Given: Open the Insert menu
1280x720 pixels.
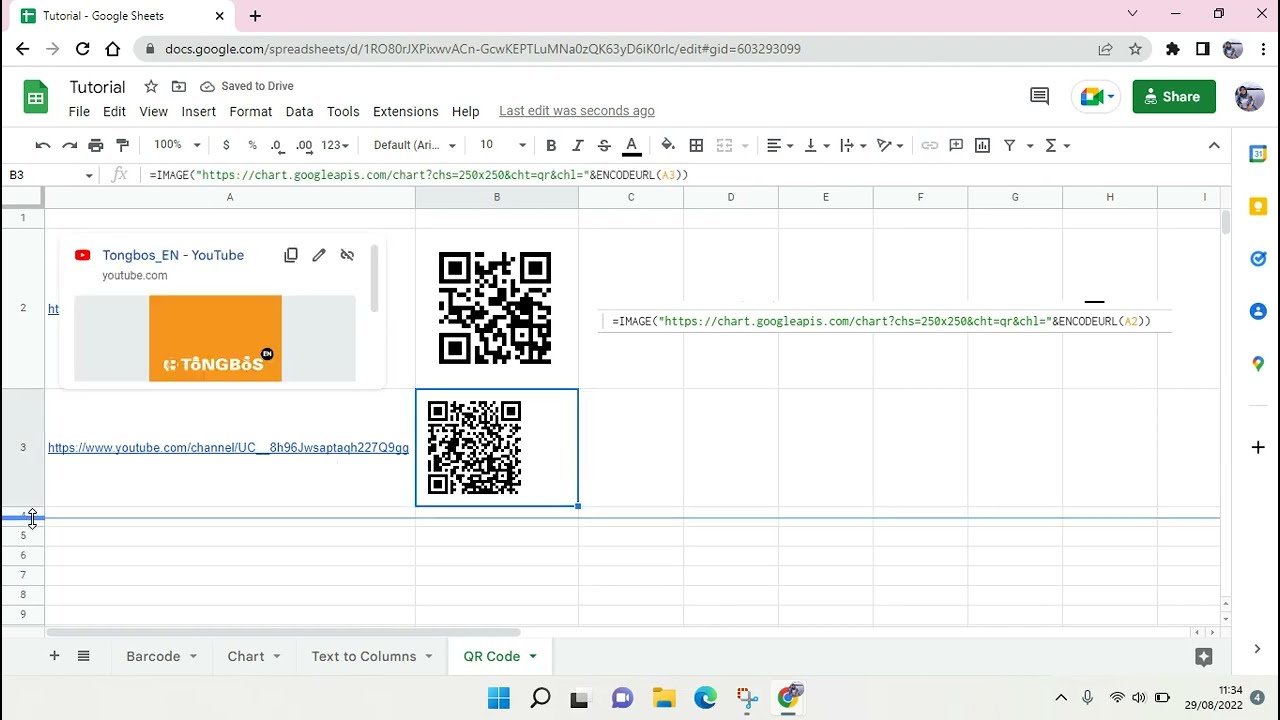Looking at the screenshot, I should pyautogui.click(x=198, y=111).
